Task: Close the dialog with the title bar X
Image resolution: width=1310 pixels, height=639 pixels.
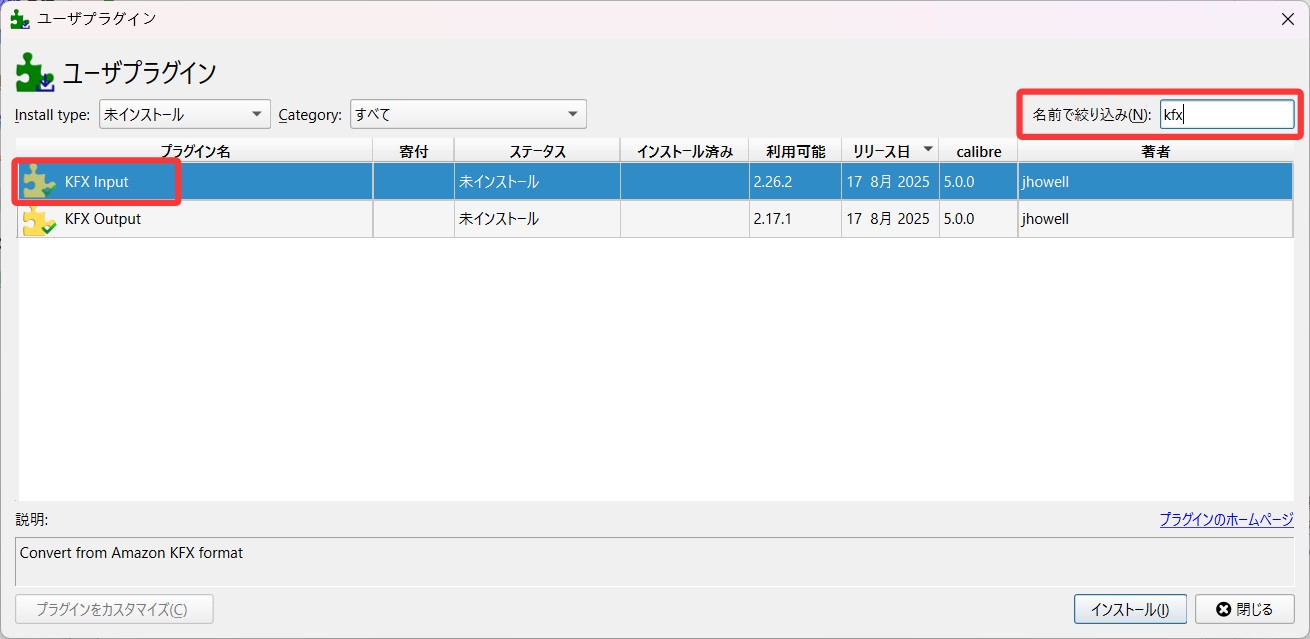Action: (x=1287, y=19)
